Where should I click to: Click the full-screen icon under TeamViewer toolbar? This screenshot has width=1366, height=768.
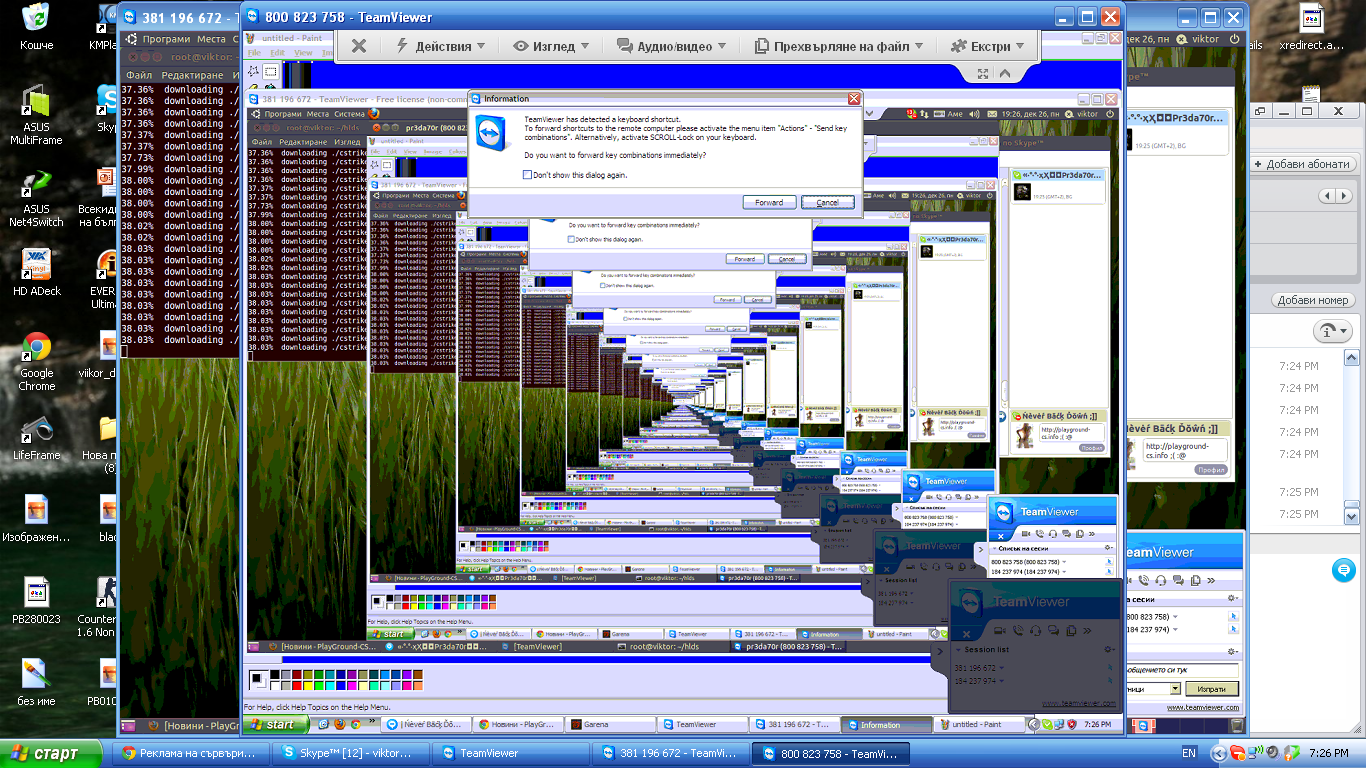pos(983,73)
